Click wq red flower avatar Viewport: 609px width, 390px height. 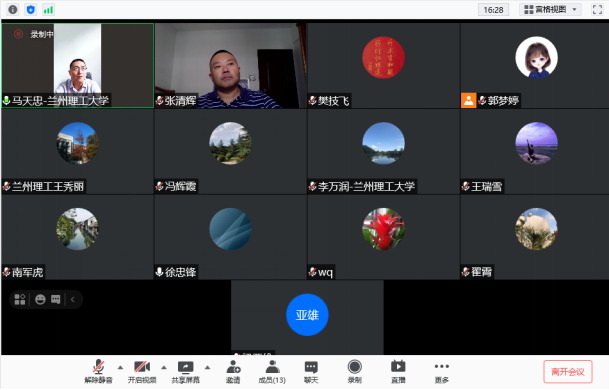pyautogui.click(x=383, y=229)
